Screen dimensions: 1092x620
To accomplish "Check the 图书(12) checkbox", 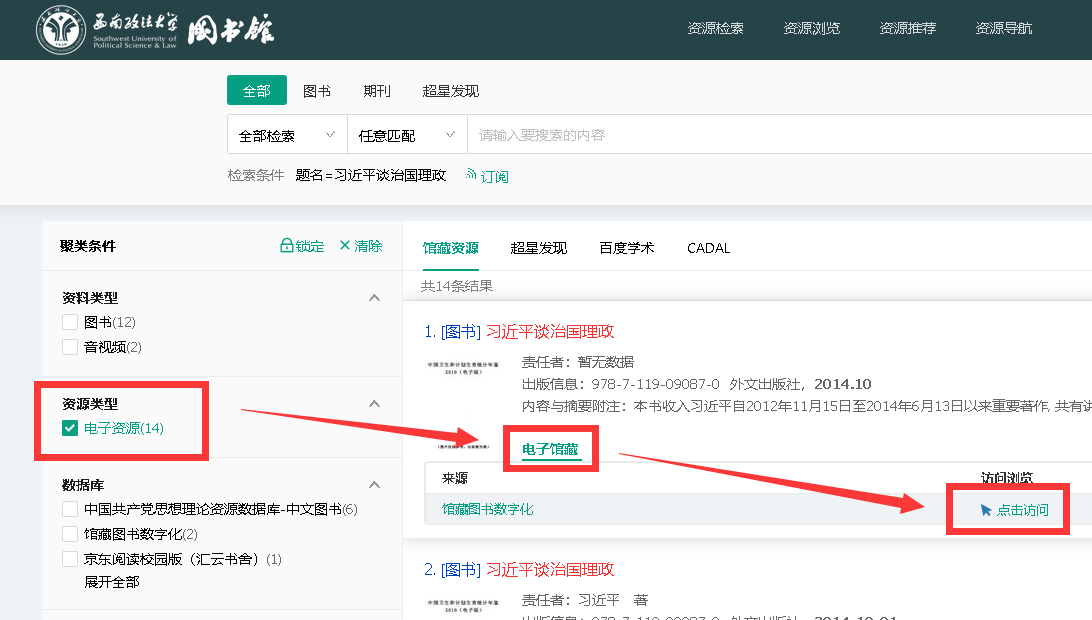I will tap(70, 322).
